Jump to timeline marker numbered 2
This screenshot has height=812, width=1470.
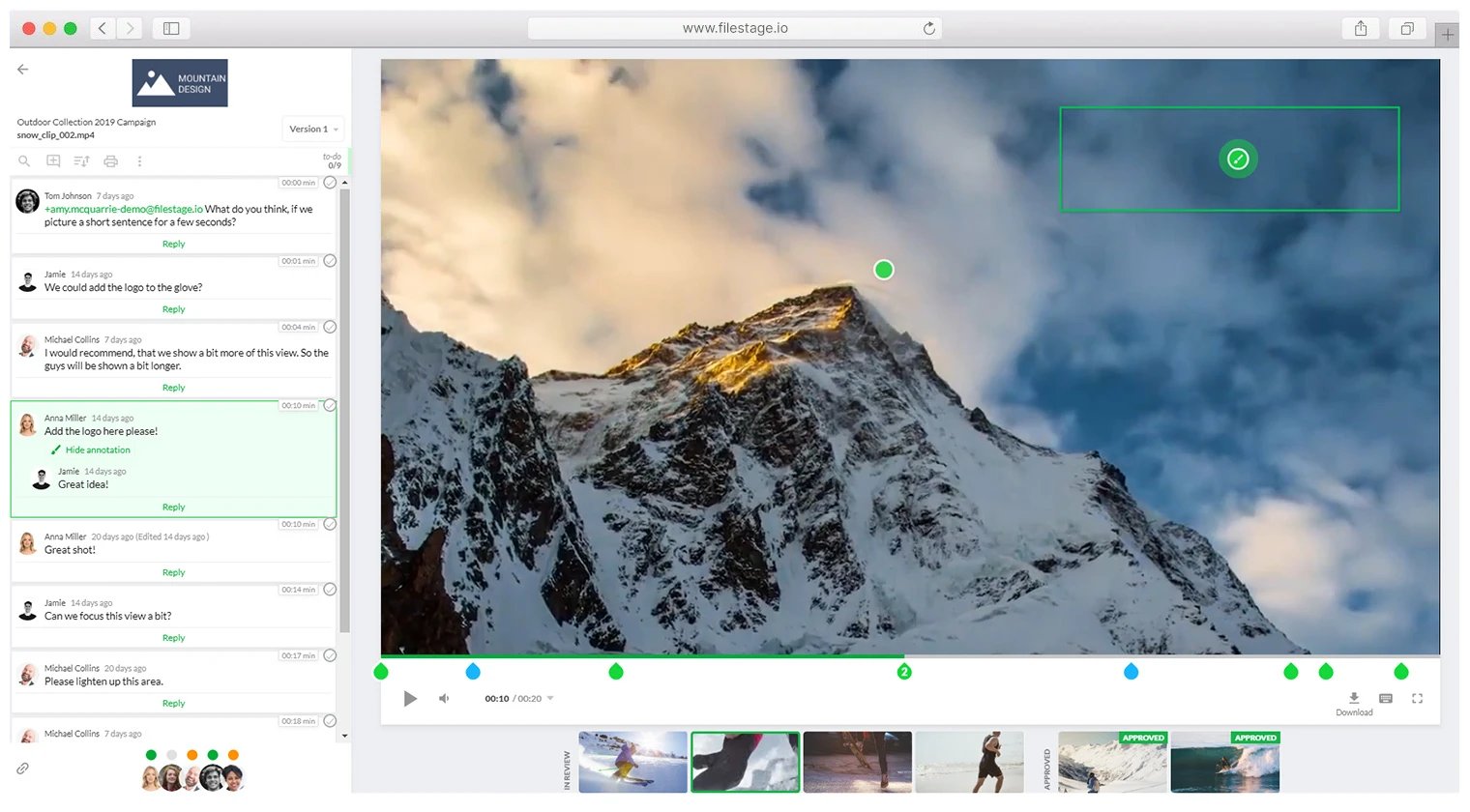coord(904,672)
